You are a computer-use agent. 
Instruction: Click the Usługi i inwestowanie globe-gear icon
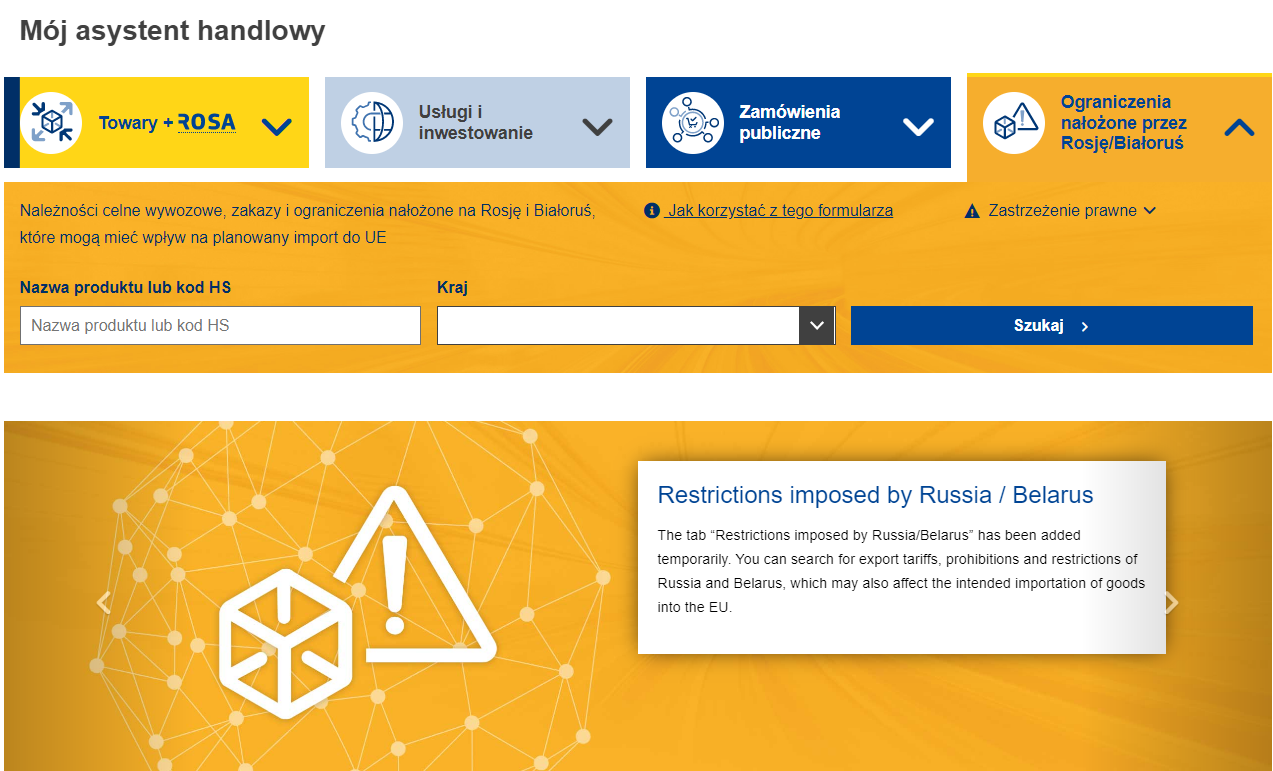[x=371, y=123]
